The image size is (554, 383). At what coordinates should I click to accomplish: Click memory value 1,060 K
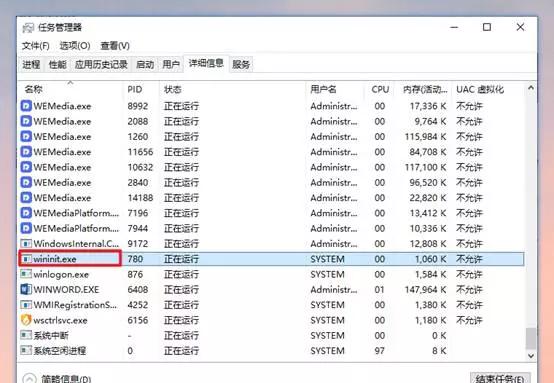(x=430, y=259)
